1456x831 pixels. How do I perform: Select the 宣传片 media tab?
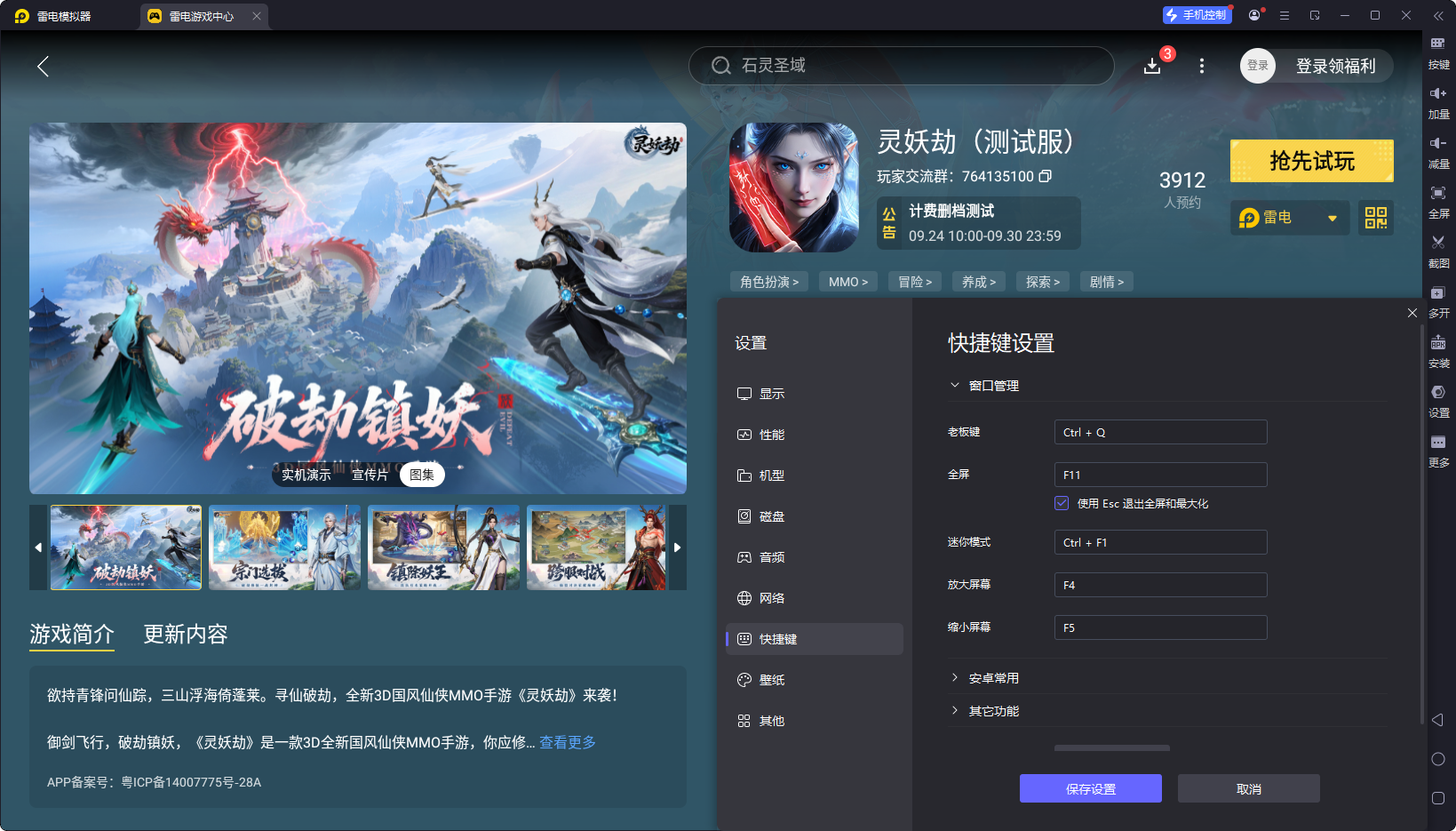(370, 474)
